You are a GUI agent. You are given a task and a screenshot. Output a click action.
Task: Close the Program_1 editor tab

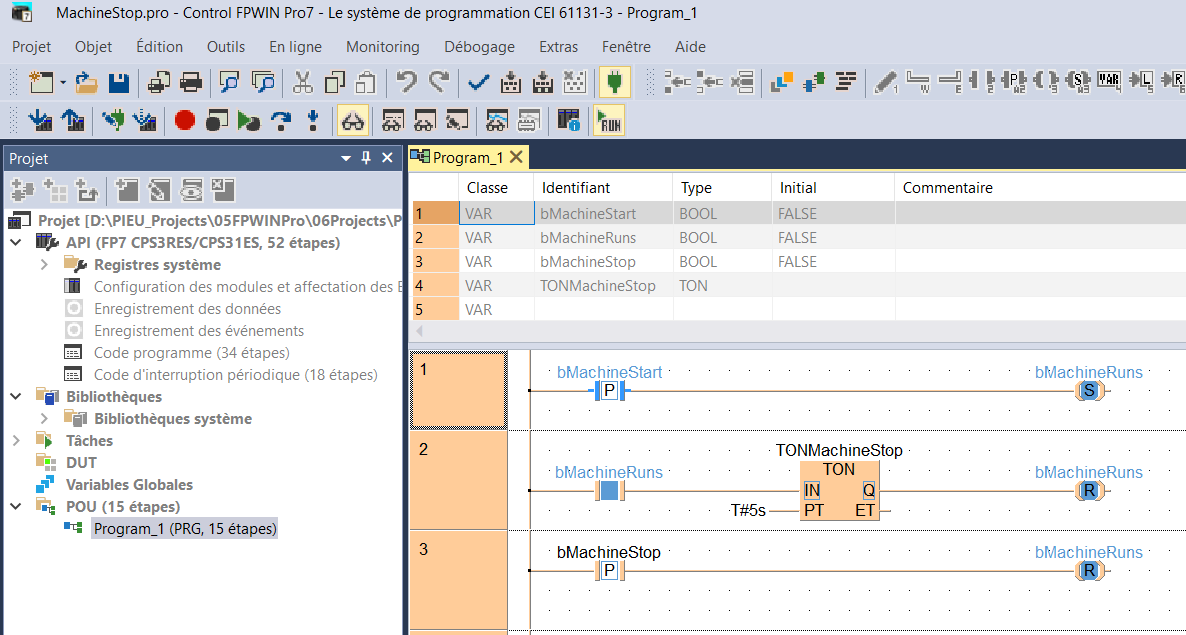coord(516,157)
